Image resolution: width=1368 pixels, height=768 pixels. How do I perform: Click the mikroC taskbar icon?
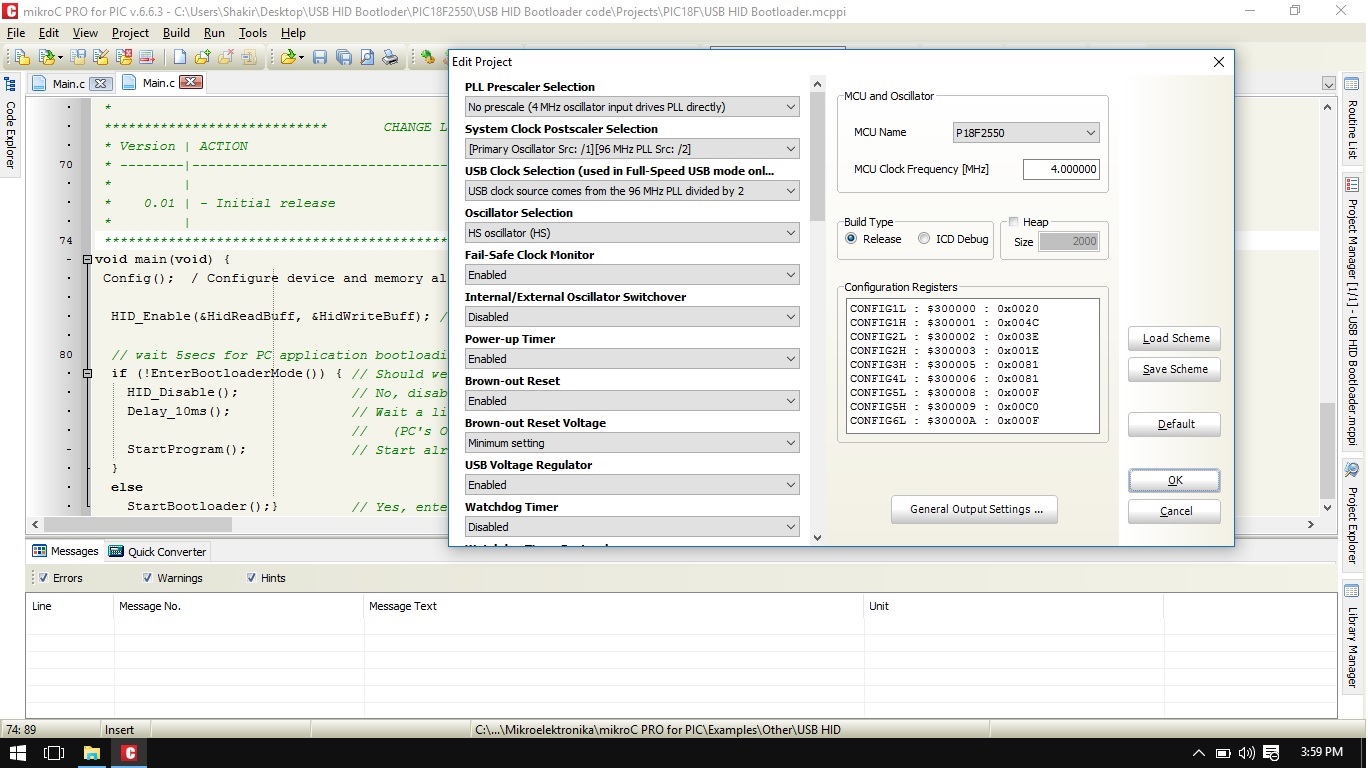tap(129, 752)
